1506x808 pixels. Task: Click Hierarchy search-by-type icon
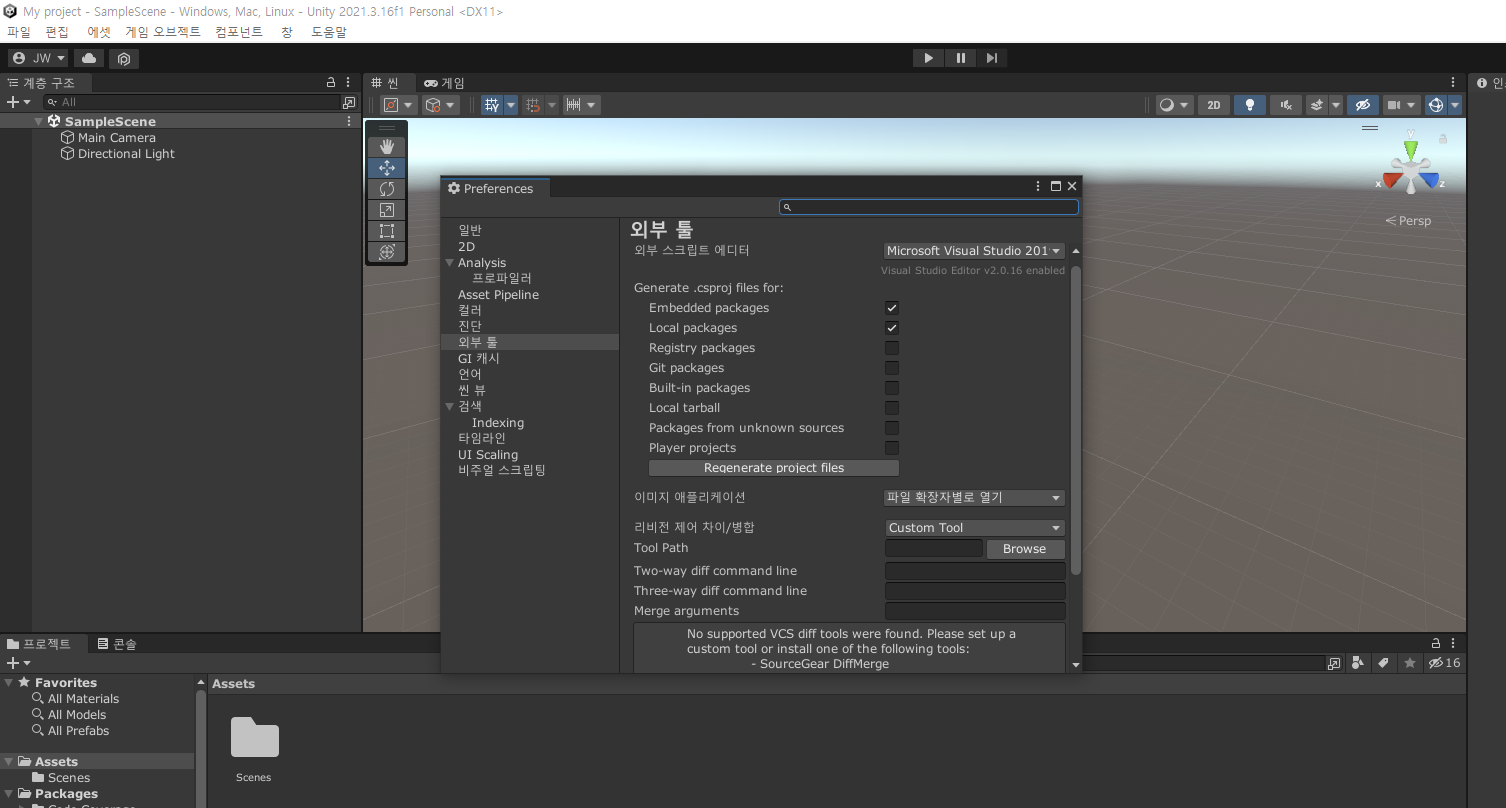coord(349,102)
